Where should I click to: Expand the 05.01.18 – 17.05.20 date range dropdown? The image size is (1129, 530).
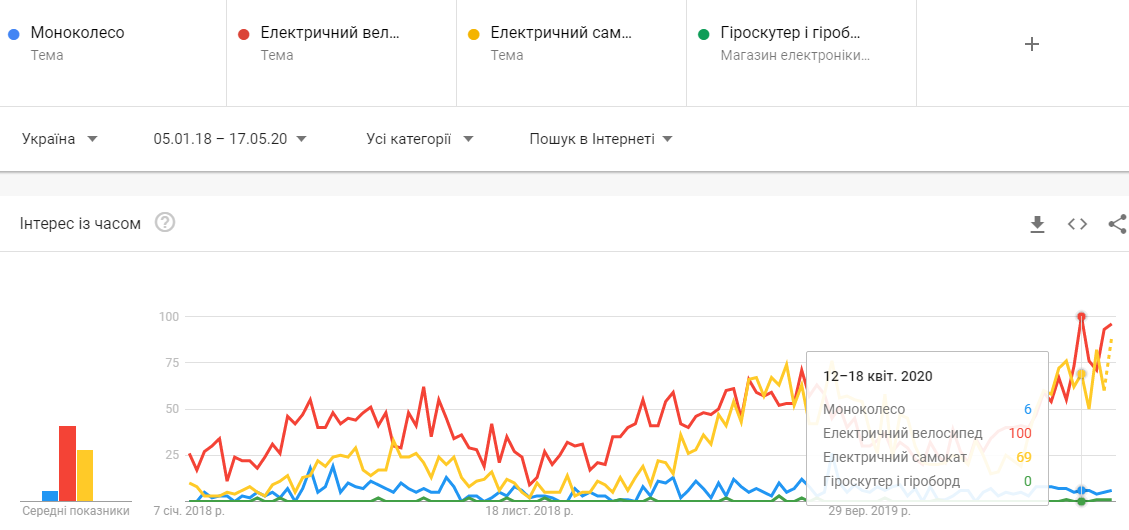[x=230, y=139]
